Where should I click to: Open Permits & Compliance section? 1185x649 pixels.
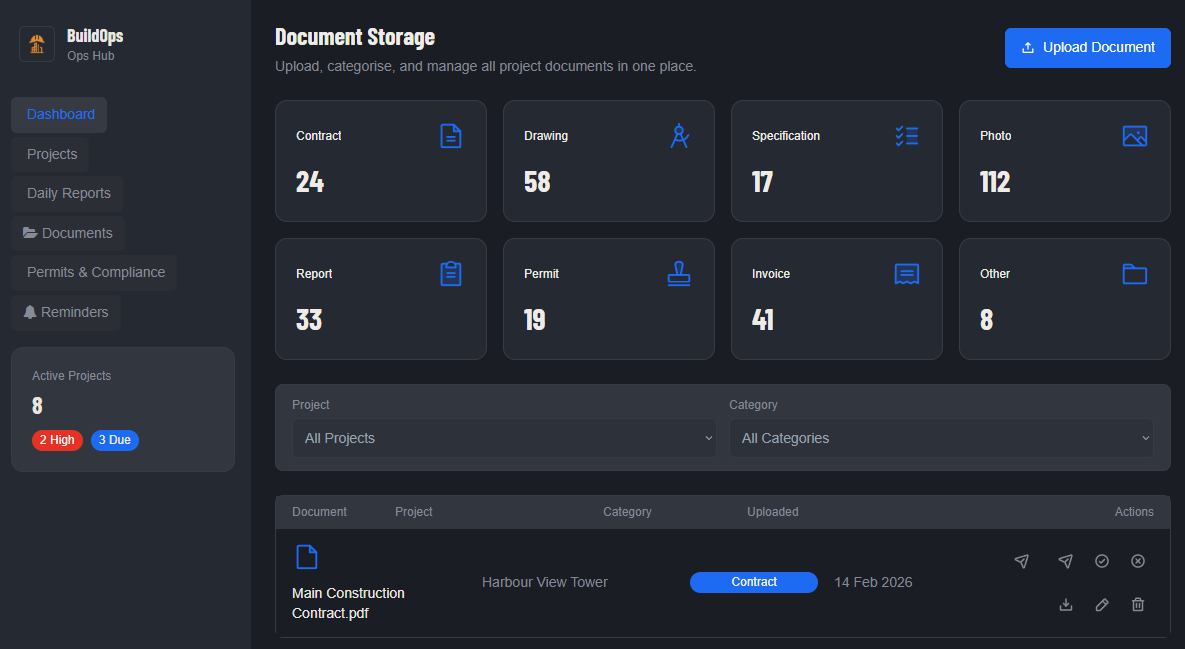click(94, 273)
